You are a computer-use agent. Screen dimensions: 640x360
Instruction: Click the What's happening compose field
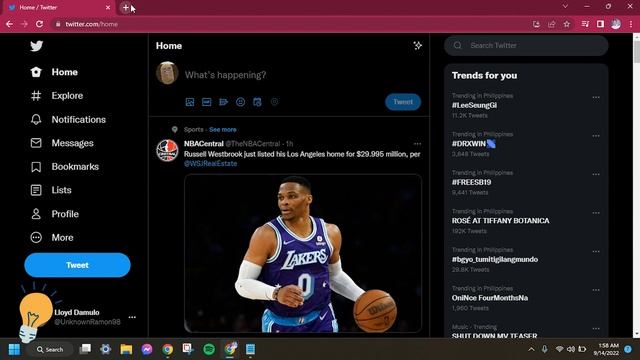pyautogui.click(x=225, y=75)
